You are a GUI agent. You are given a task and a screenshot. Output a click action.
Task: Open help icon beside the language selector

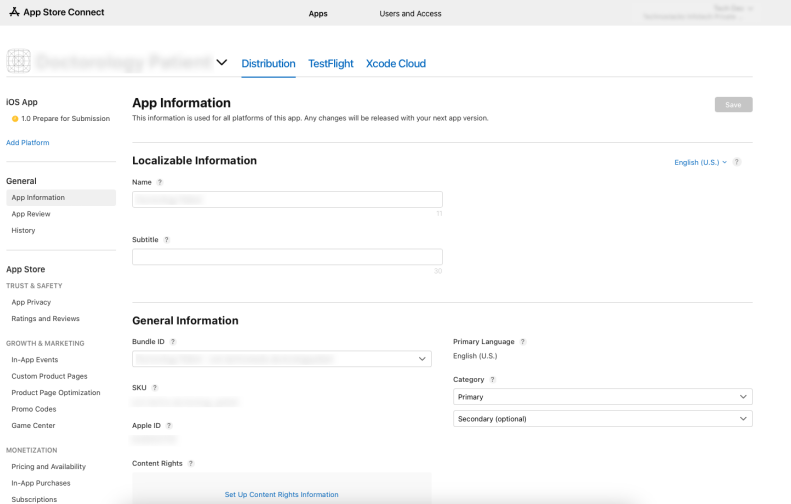coord(737,162)
